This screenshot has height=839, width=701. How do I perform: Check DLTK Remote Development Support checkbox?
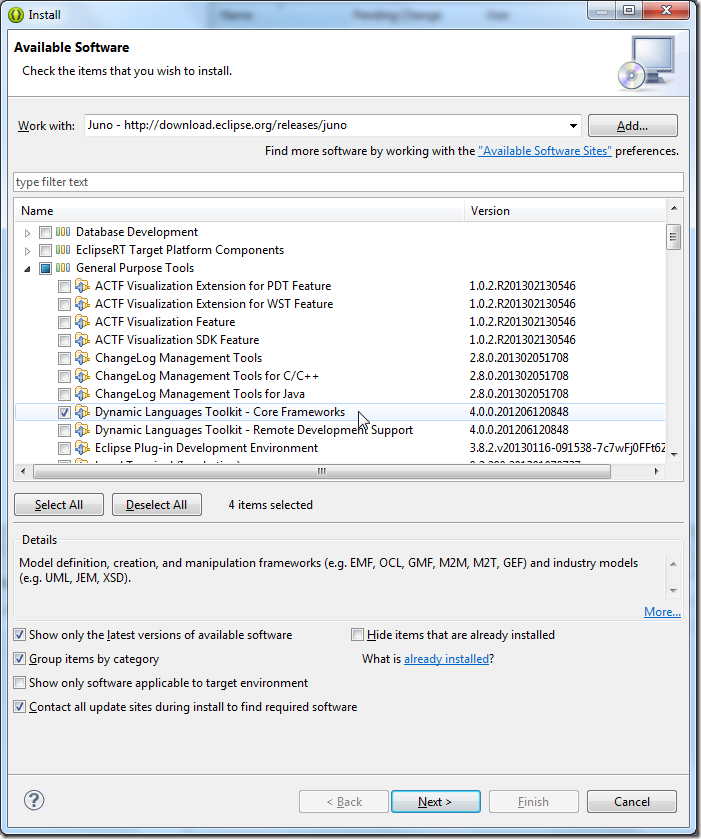tap(64, 431)
